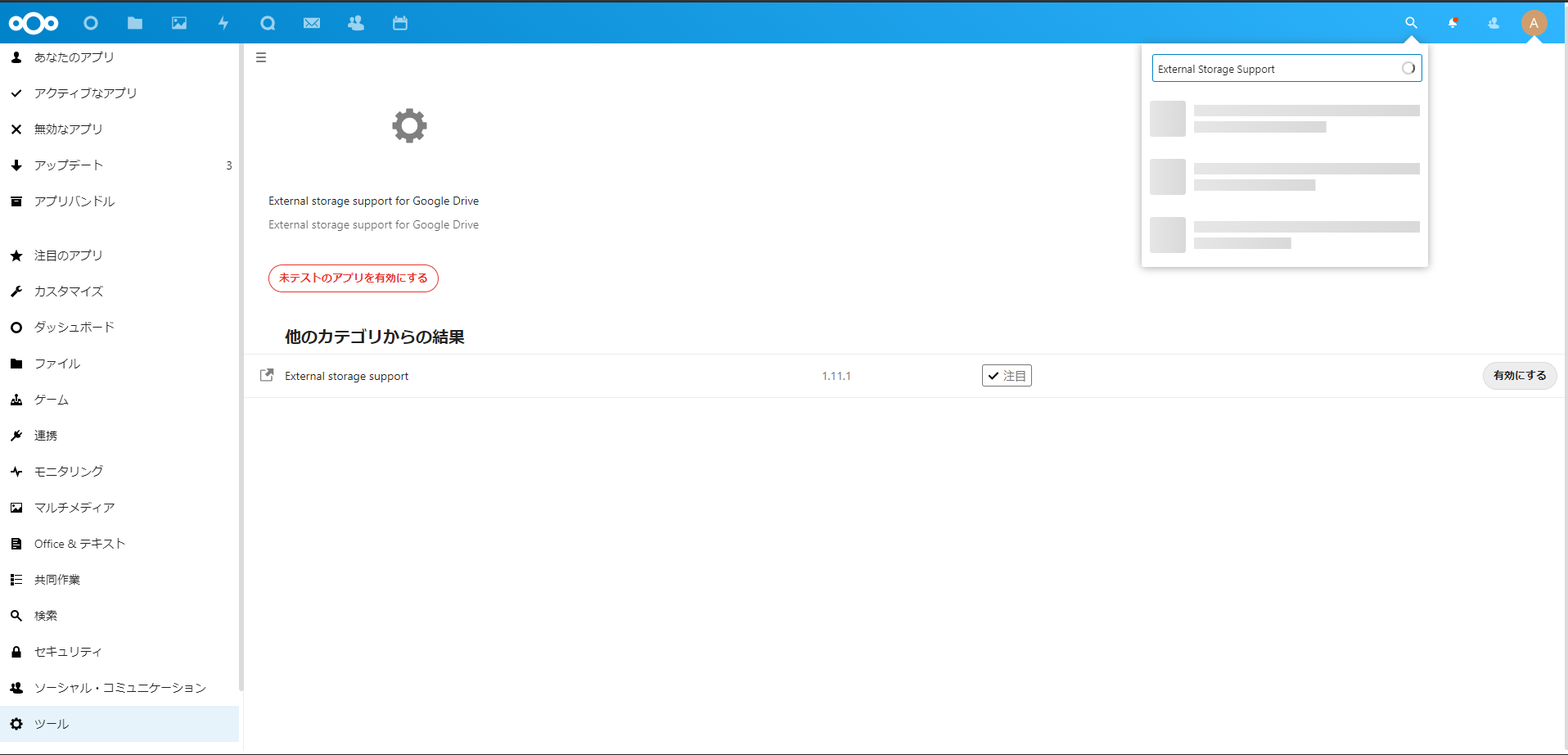
Task: Click 有効にする for External storage support
Action: click(1519, 375)
